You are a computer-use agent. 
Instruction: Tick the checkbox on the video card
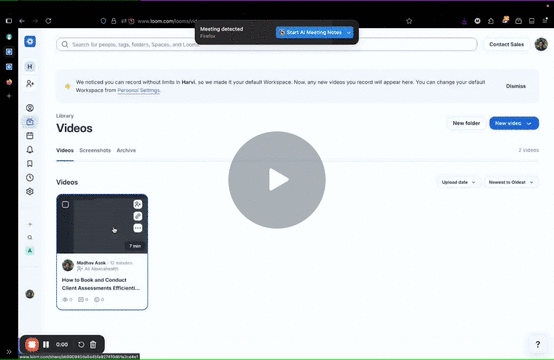tap(65, 204)
